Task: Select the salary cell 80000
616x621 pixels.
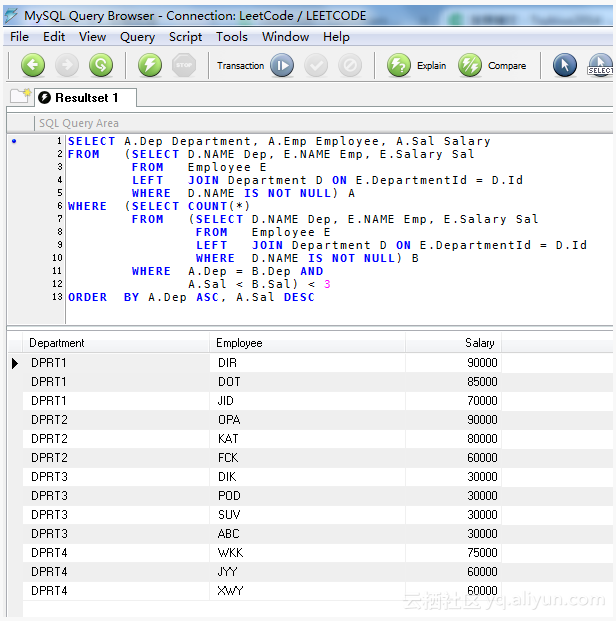Action: pos(453,439)
